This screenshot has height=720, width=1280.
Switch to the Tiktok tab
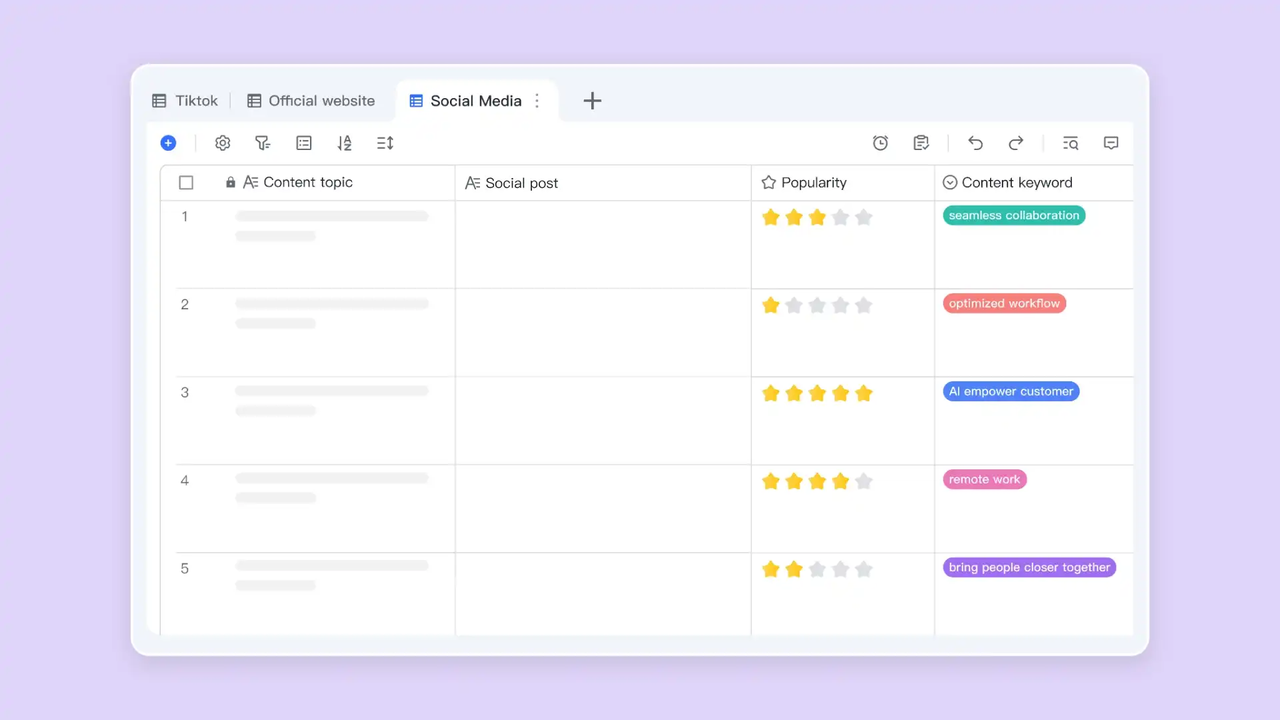click(185, 101)
